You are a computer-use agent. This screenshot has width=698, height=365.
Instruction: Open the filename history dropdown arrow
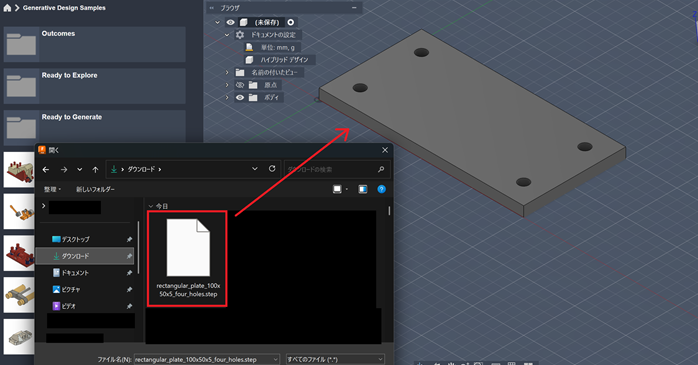(276, 359)
